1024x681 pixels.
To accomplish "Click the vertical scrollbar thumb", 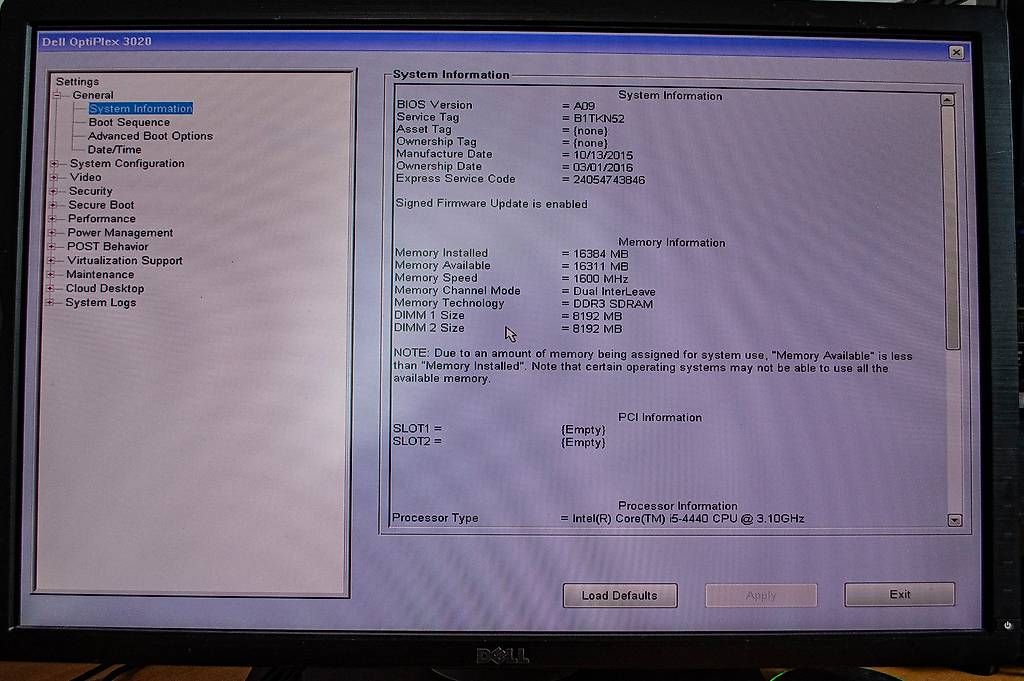I will click(x=951, y=228).
